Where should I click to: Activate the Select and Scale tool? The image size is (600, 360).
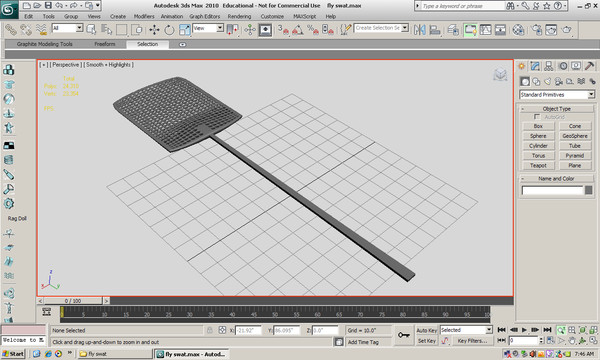click(x=184, y=30)
